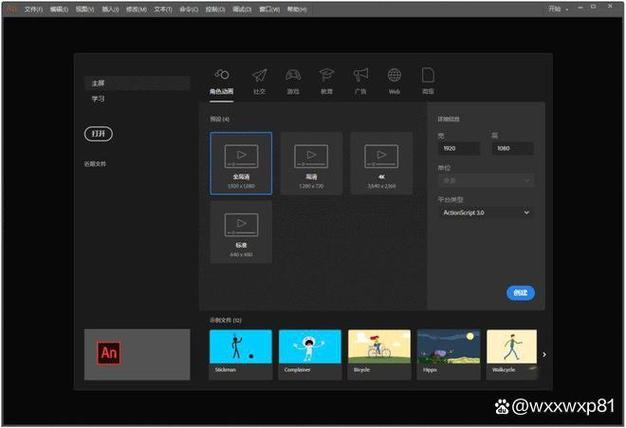Click the 打开 Open button in sidebar
Viewport: 626px width, 428px height.
99,134
